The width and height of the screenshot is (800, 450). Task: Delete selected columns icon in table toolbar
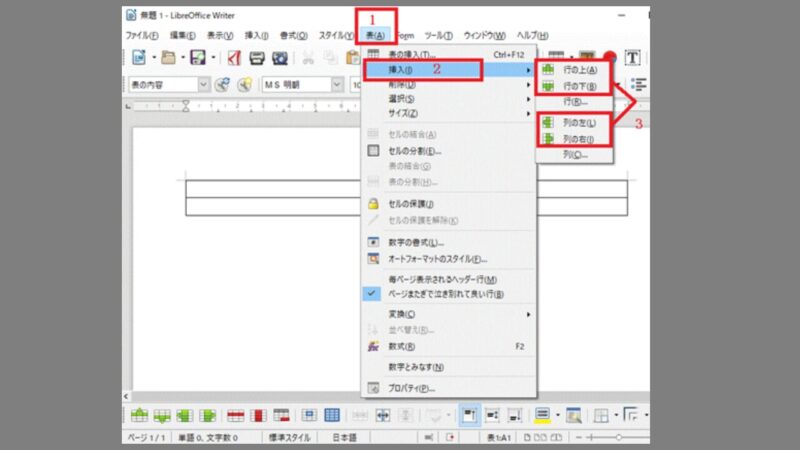(258, 415)
